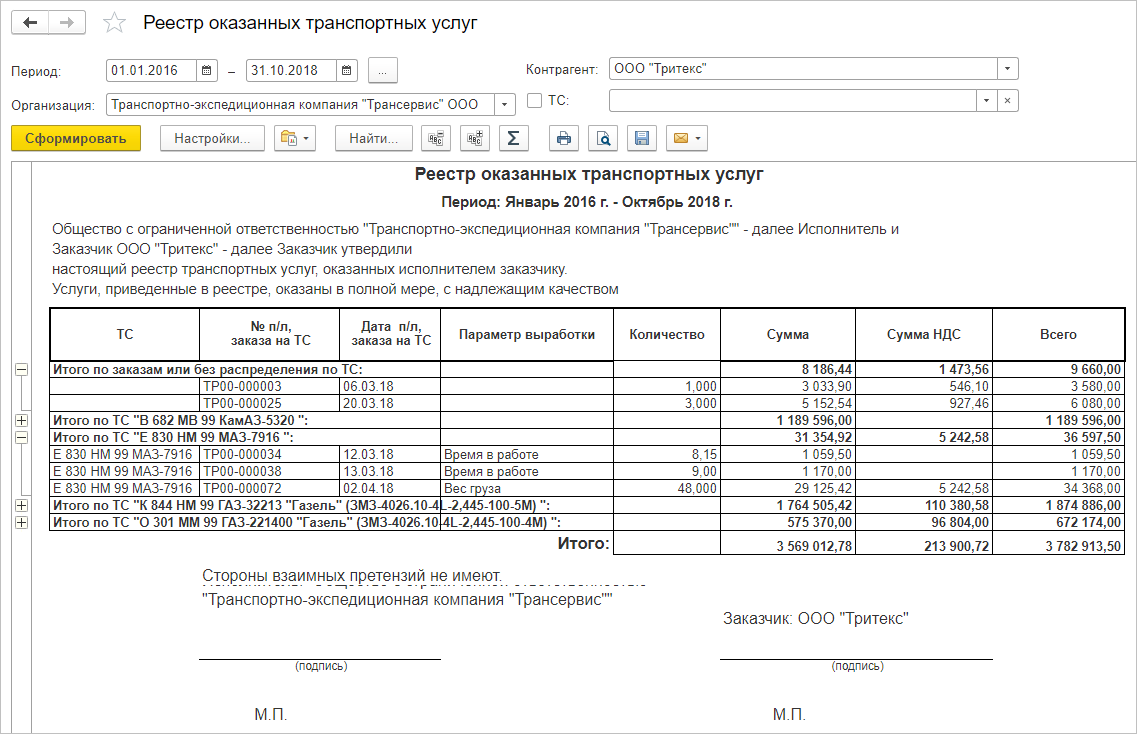
Task: Enable the ТС filter checkbox
Action: 534,101
